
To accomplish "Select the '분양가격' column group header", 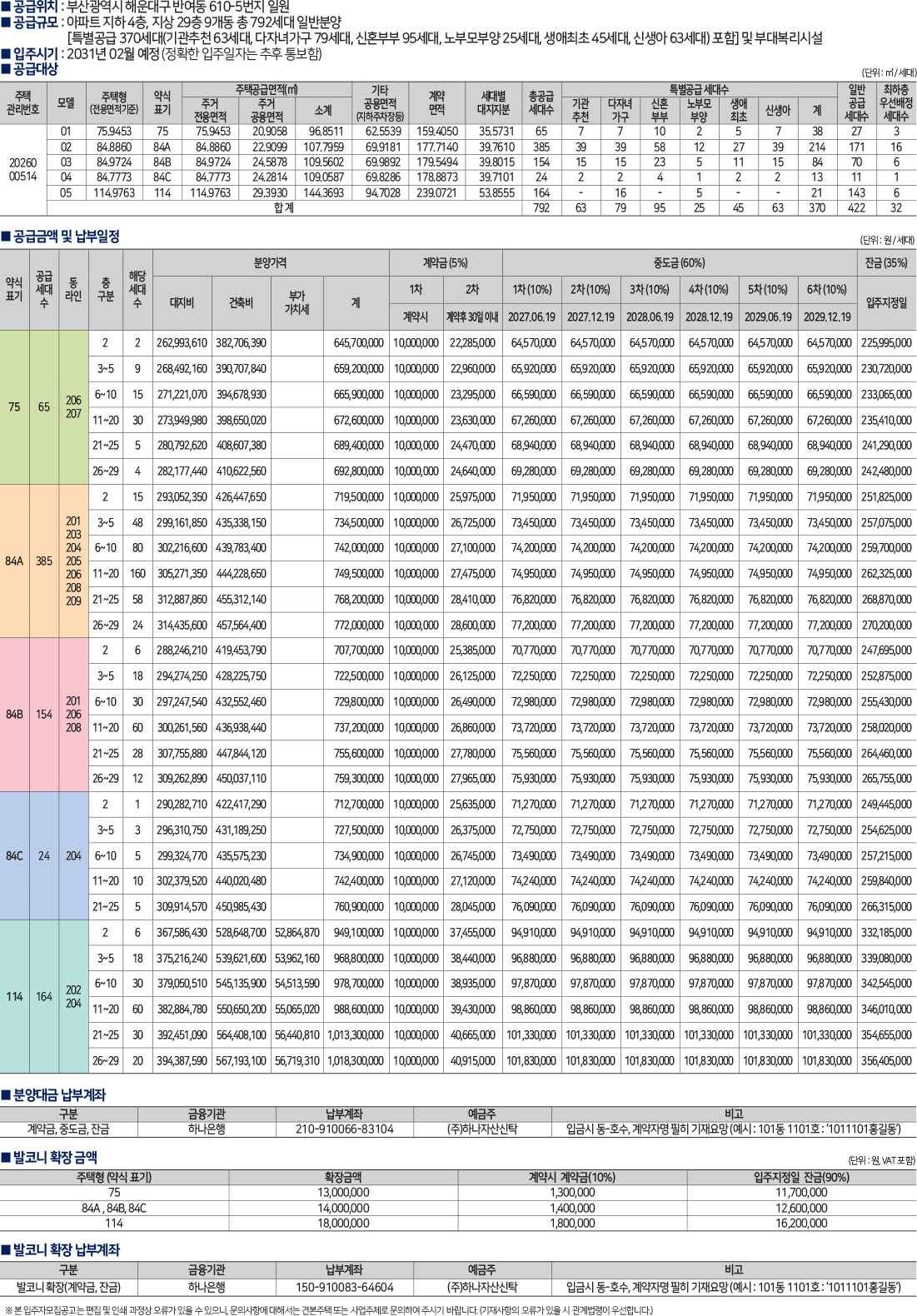I will (271, 262).
